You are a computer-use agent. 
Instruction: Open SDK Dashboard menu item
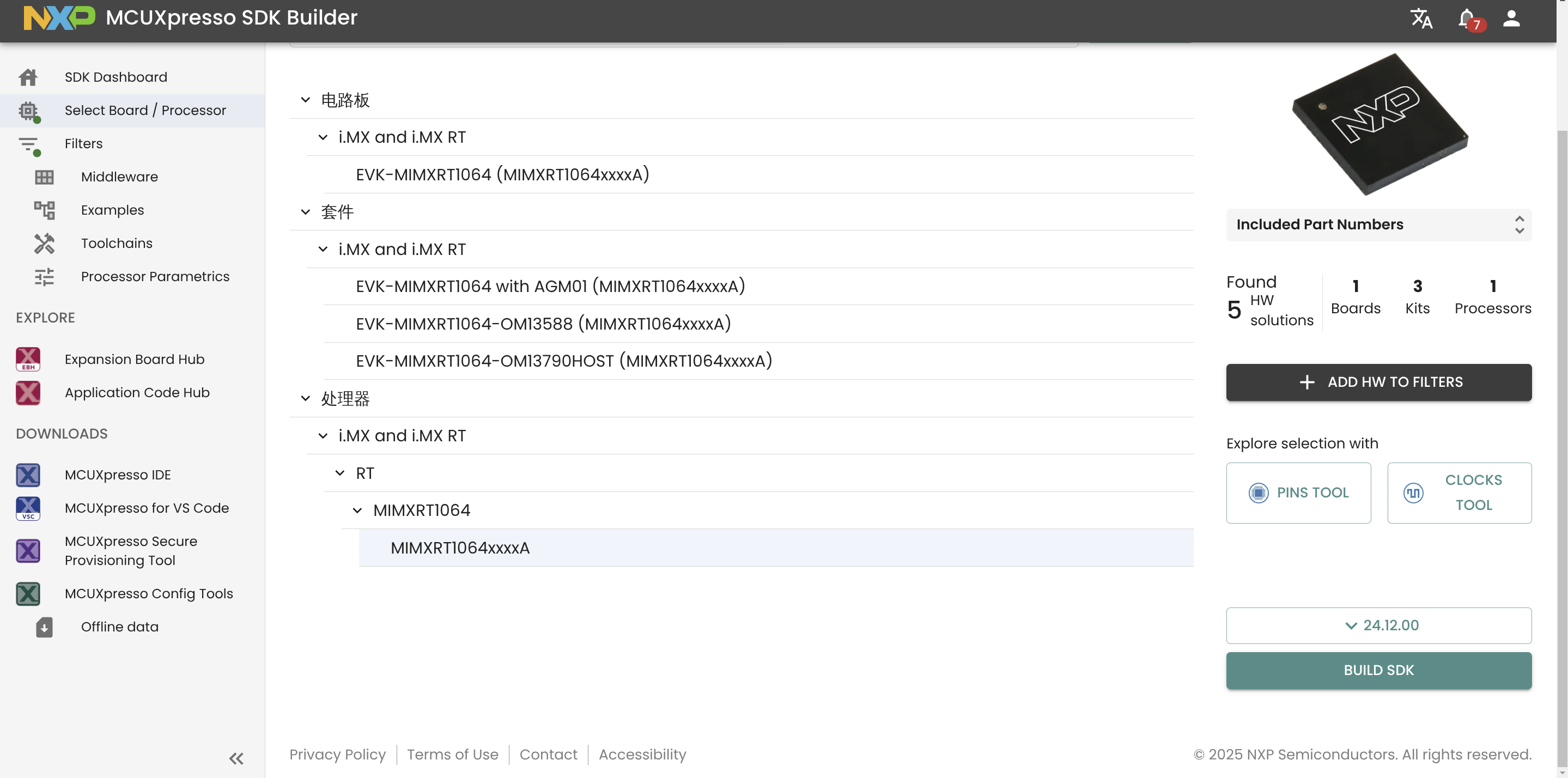tap(116, 77)
